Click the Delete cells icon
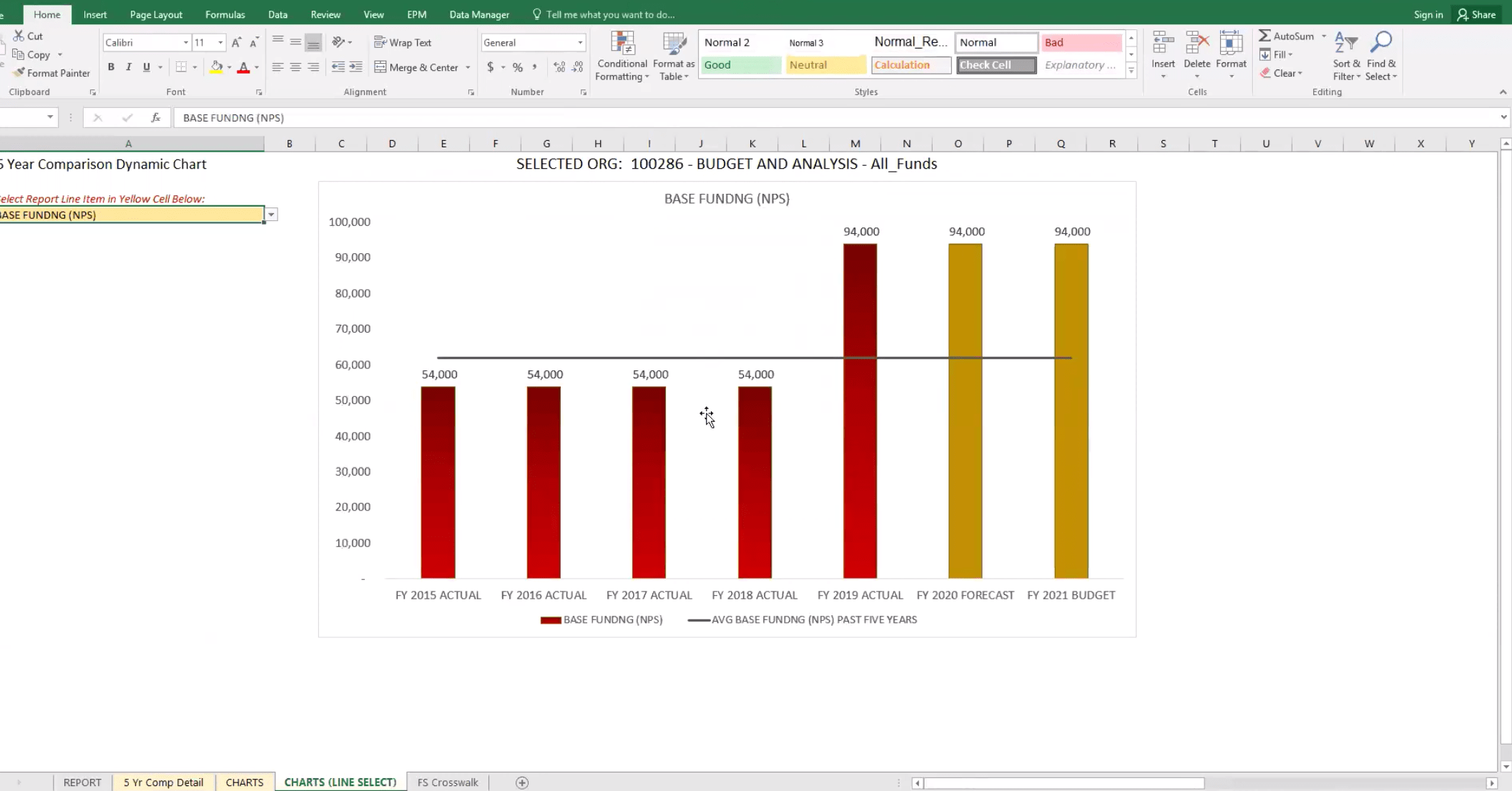Screen dimensions: 1512x791 point(1197,43)
